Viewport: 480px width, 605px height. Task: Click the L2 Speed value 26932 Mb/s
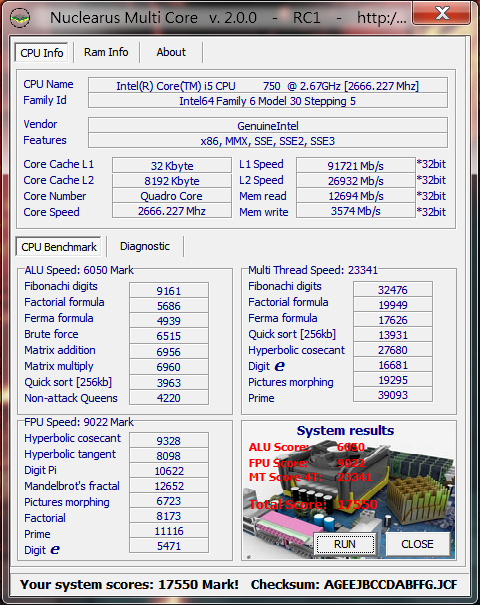pos(355,181)
